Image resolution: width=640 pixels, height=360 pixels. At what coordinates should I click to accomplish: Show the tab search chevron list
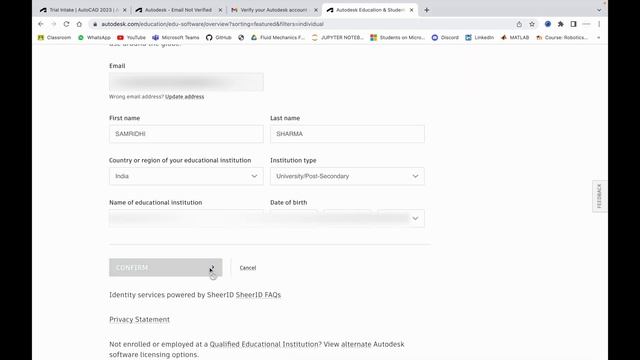pyautogui.click(x=599, y=10)
